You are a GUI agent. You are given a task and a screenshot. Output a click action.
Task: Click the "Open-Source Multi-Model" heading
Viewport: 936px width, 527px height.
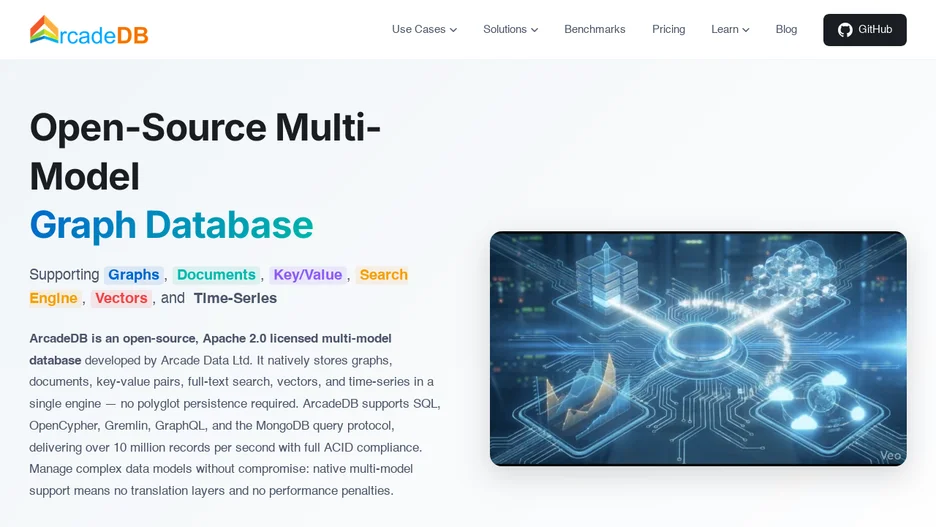coord(205,152)
